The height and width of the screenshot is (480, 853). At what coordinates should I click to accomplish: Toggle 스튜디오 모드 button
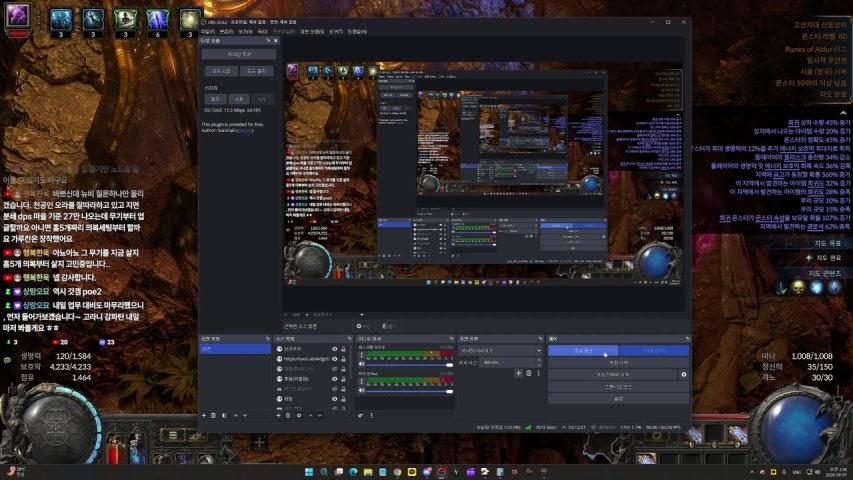pyautogui.click(x=619, y=386)
